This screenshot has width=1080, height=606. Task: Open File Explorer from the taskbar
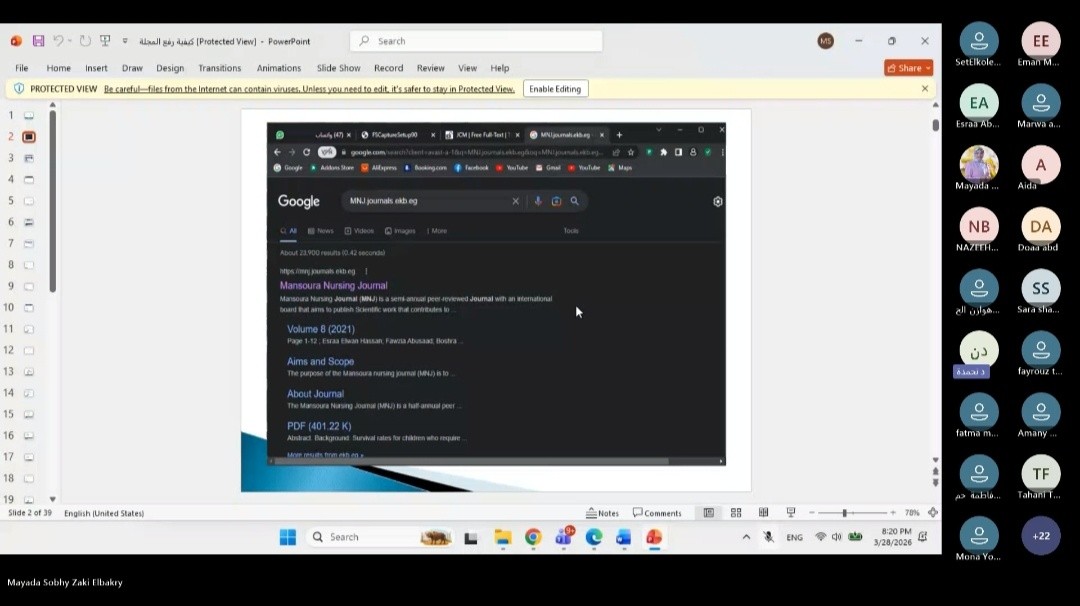click(503, 537)
